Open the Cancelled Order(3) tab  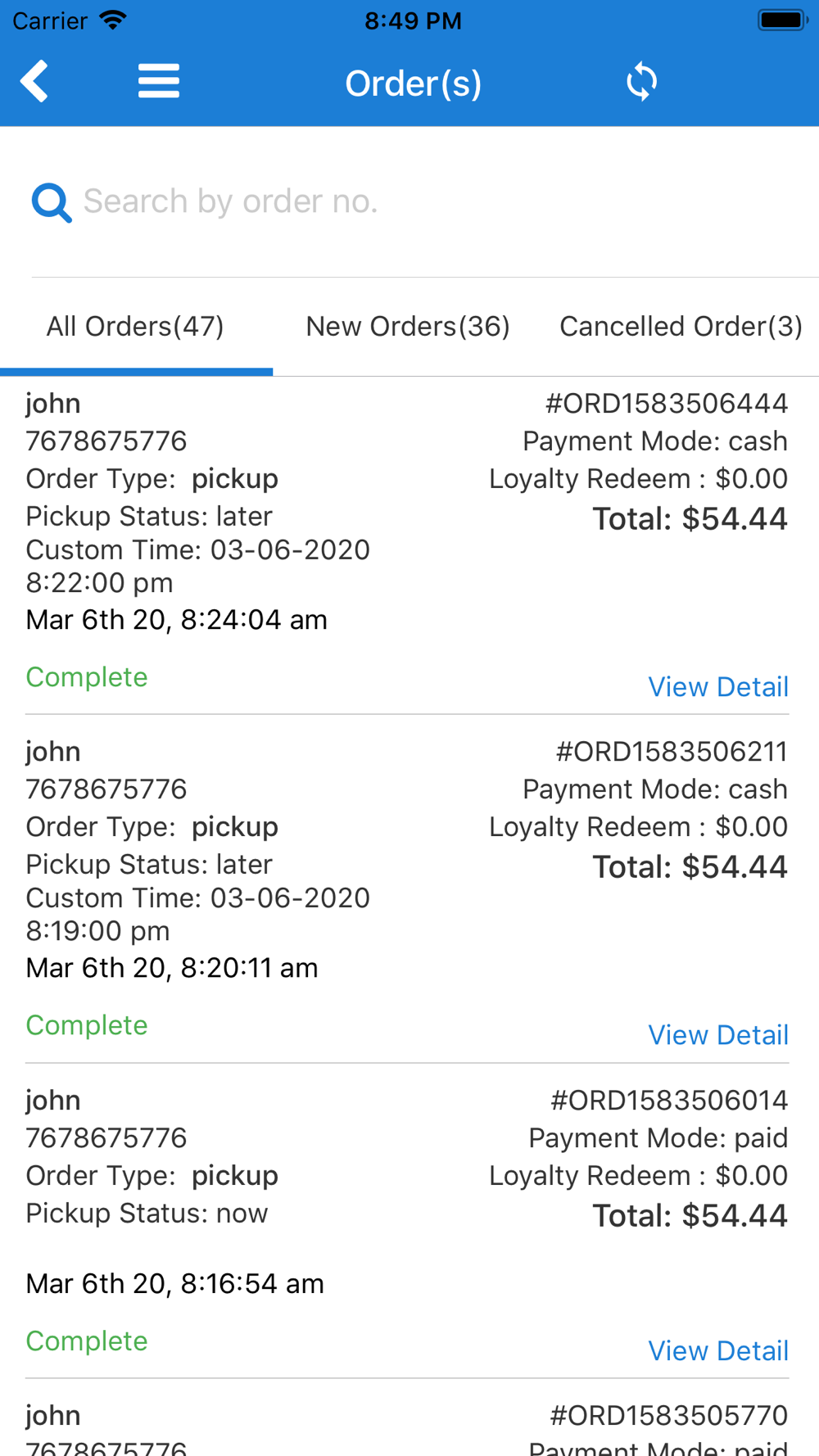click(681, 327)
